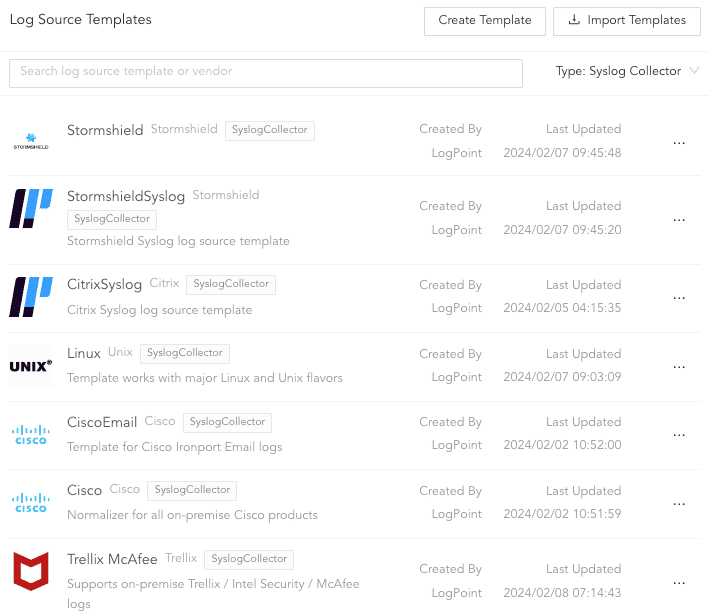Open the StormshieldSyslog template title
The width and height of the screenshot is (709, 613).
pyautogui.click(x=126, y=197)
